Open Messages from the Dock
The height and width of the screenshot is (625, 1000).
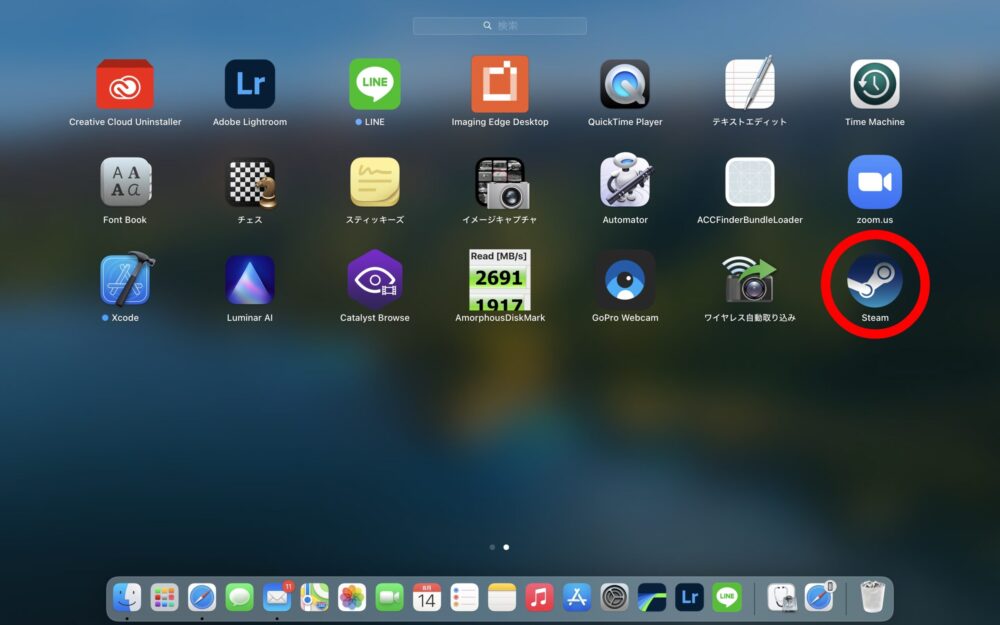(240, 598)
